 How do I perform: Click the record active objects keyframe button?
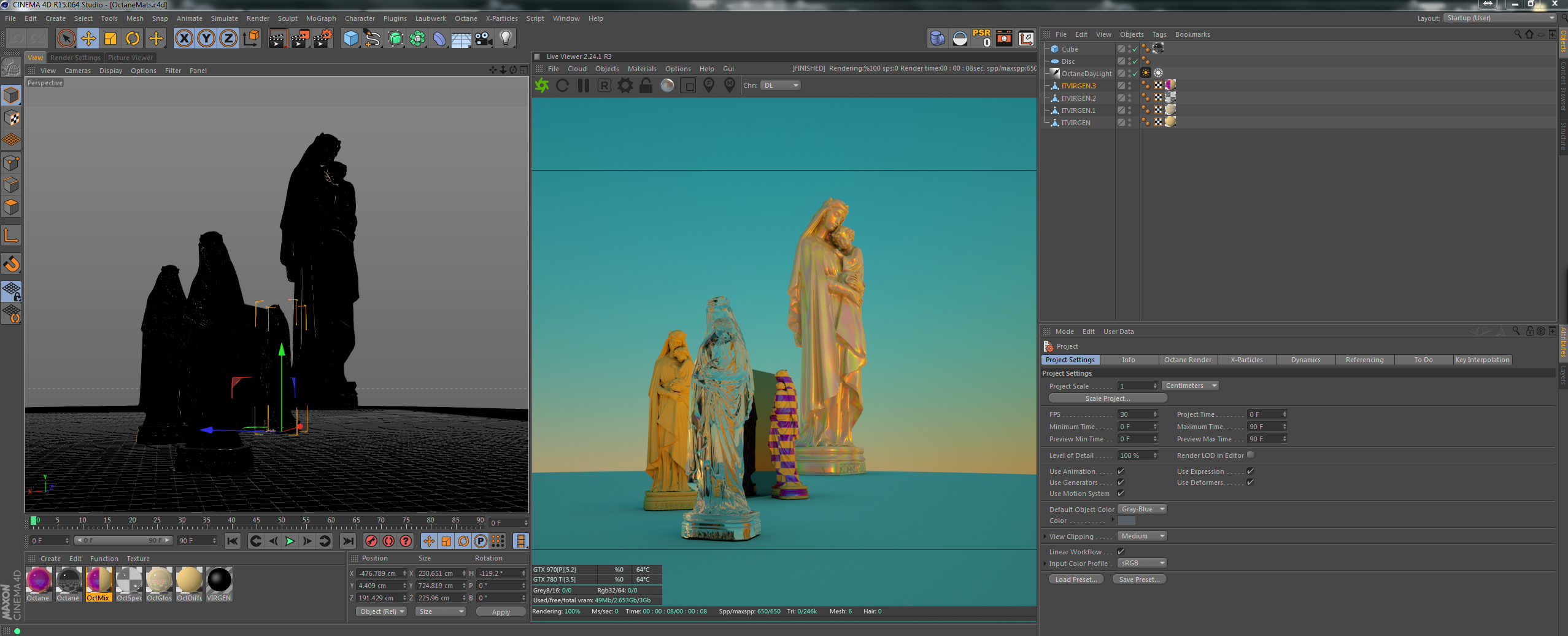371,541
